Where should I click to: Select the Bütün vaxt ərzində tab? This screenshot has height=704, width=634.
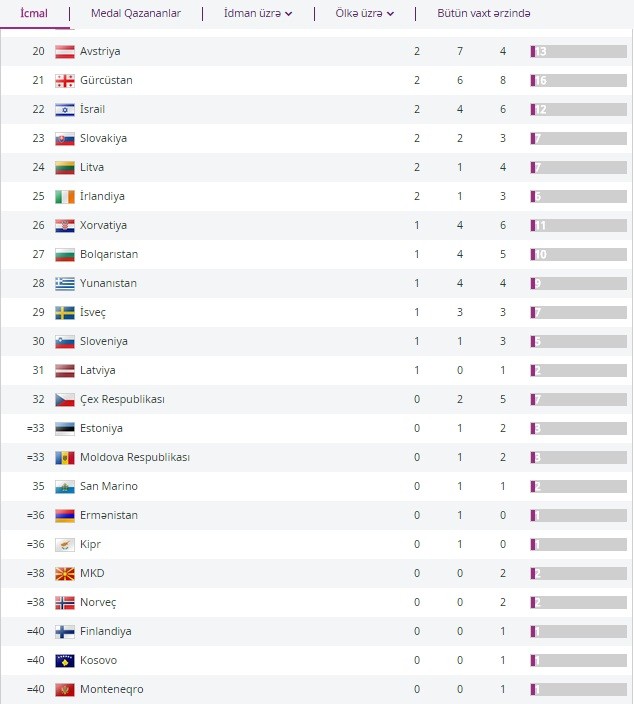pyautogui.click(x=484, y=14)
